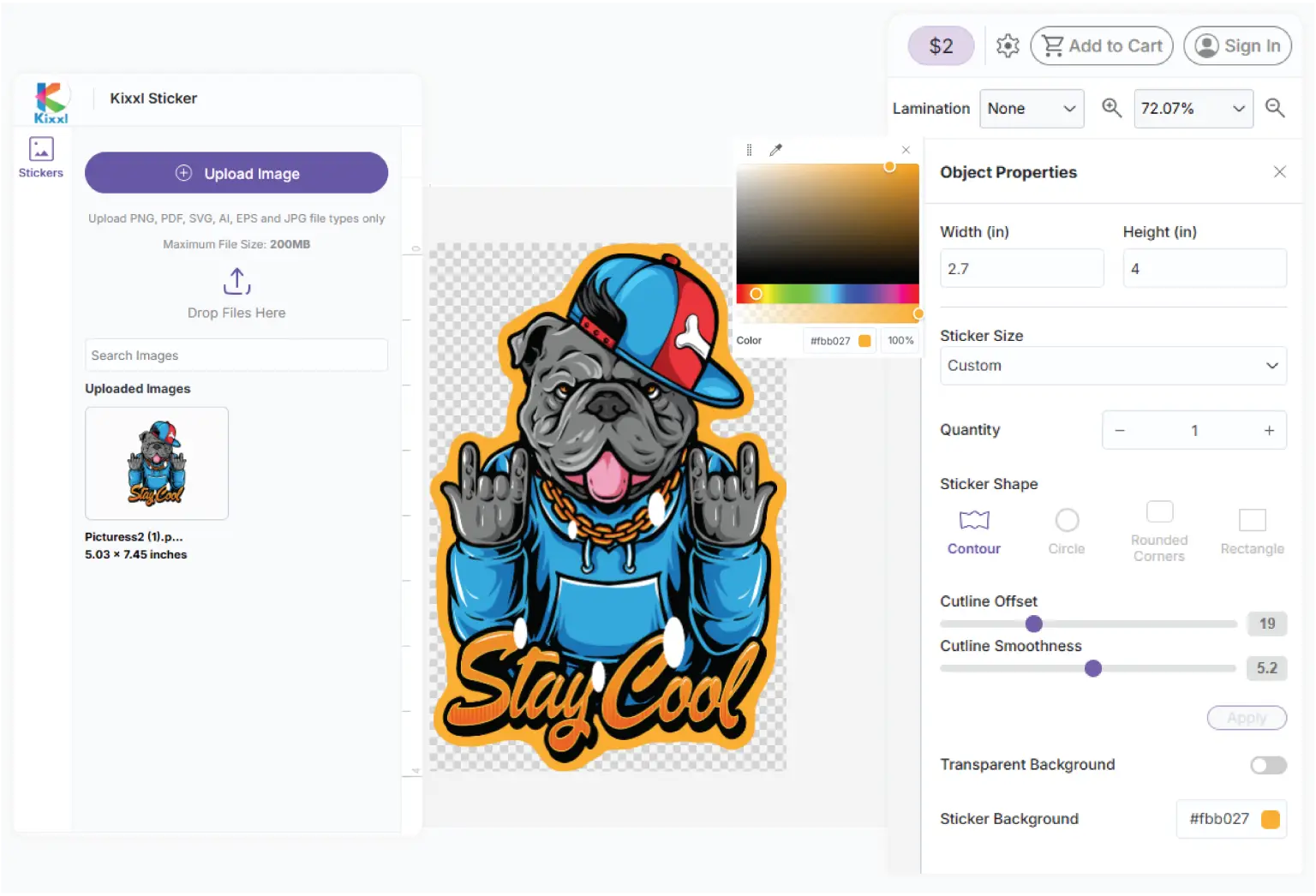Click the drop files upload arrow icon
The image size is (1316, 896).
236,281
